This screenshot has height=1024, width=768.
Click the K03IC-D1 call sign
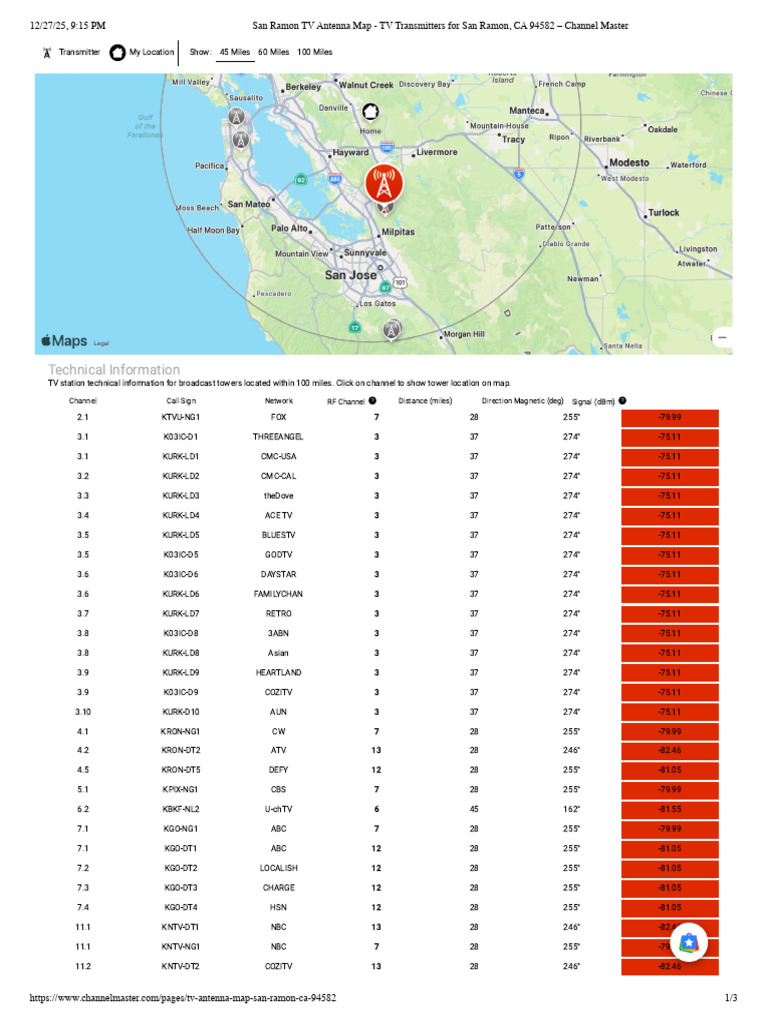point(181,437)
